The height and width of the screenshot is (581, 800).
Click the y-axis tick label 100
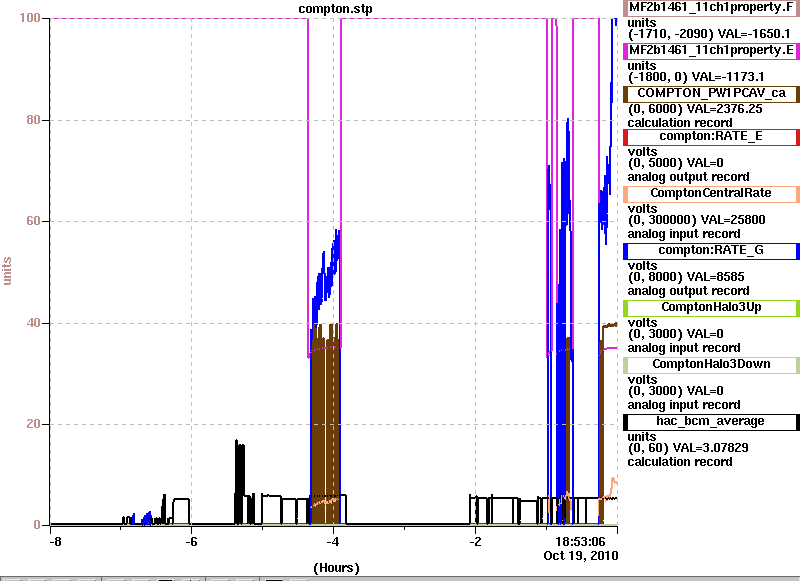click(x=30, y=18)
